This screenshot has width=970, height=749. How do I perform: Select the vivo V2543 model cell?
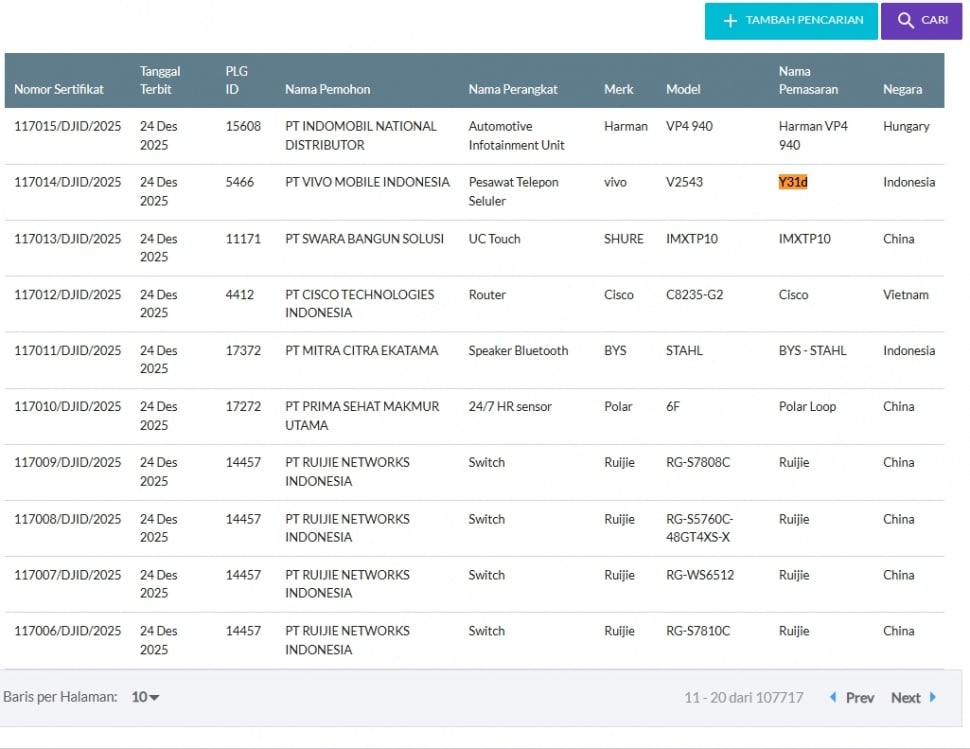tap(683, 182)
